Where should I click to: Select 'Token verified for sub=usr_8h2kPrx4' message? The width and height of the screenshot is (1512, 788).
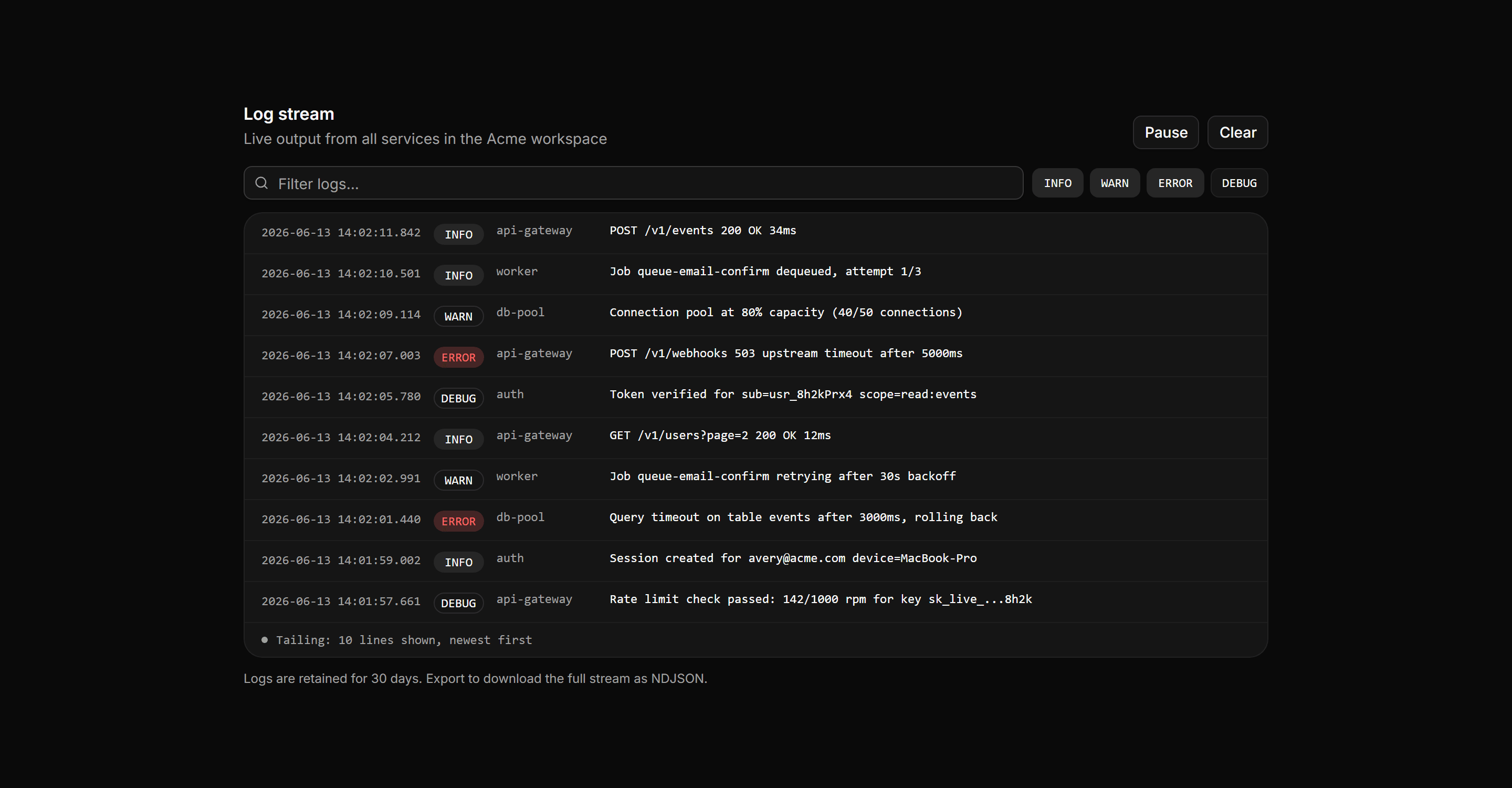point(793,395)
